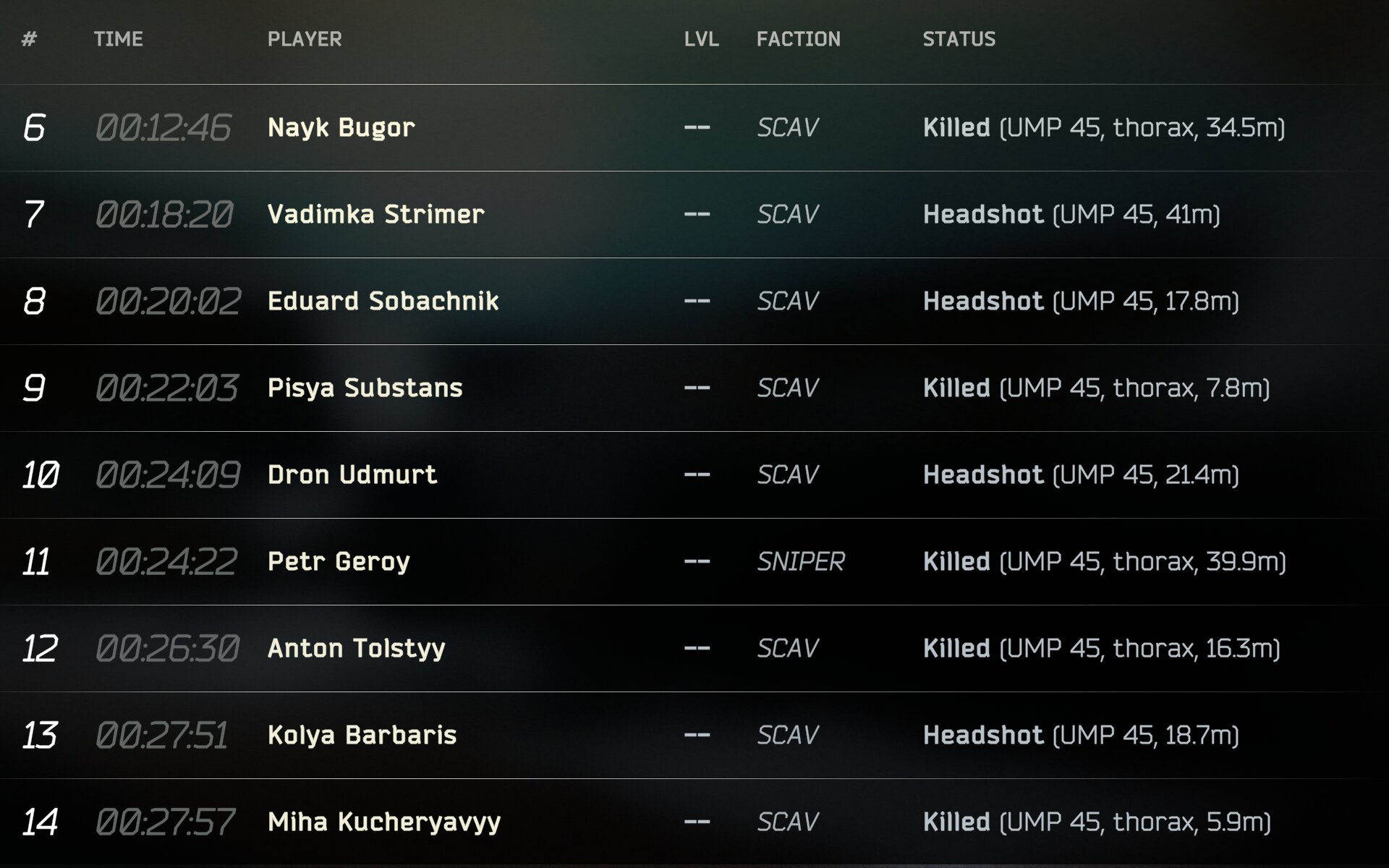
Task: Click Dron Udmurt's name
Action: (x=351, y=475)
